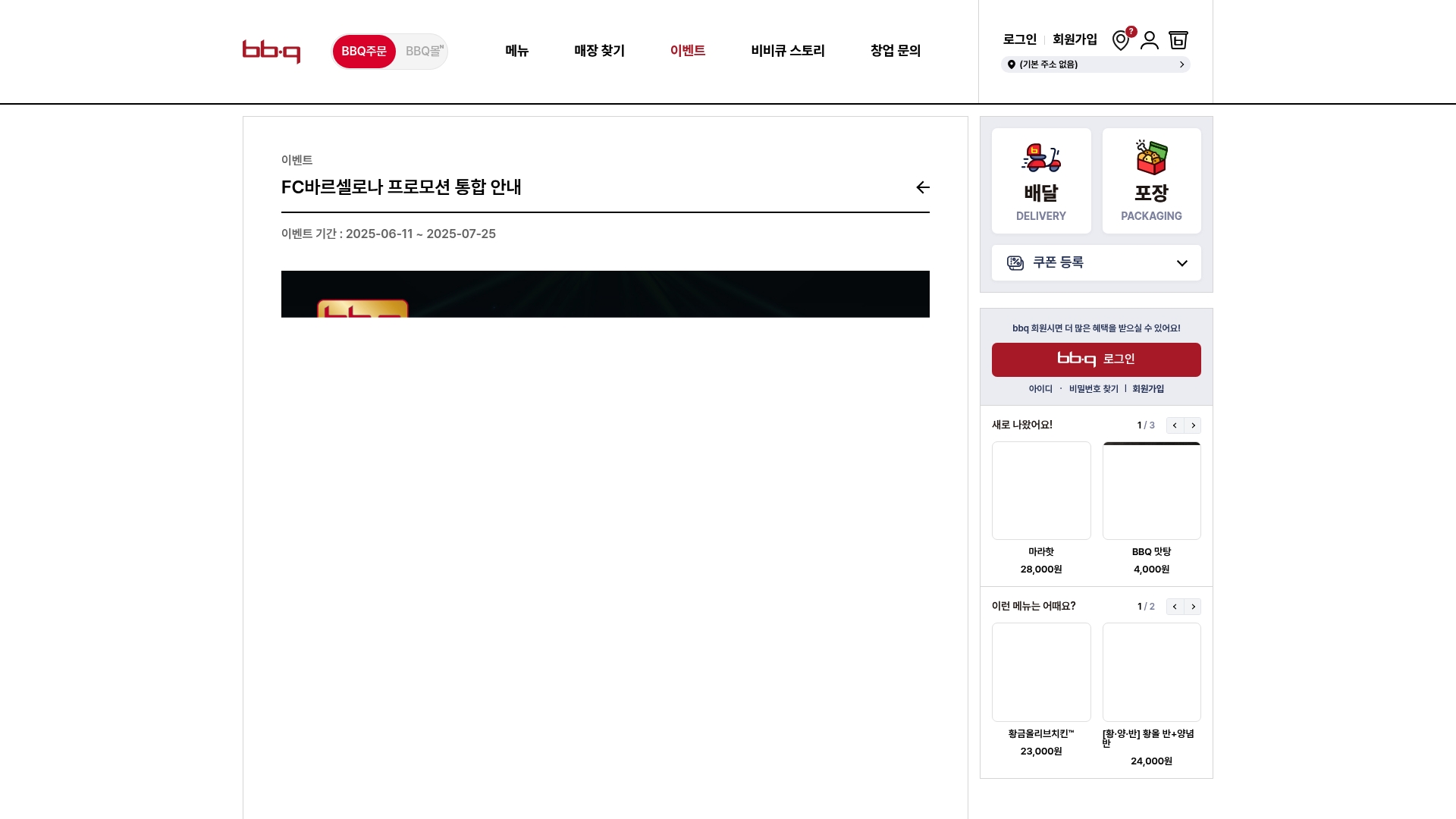Open the 매장 찾기 navigation item
The height and width of the screenshot is (819, 1456).
(599, 51)
